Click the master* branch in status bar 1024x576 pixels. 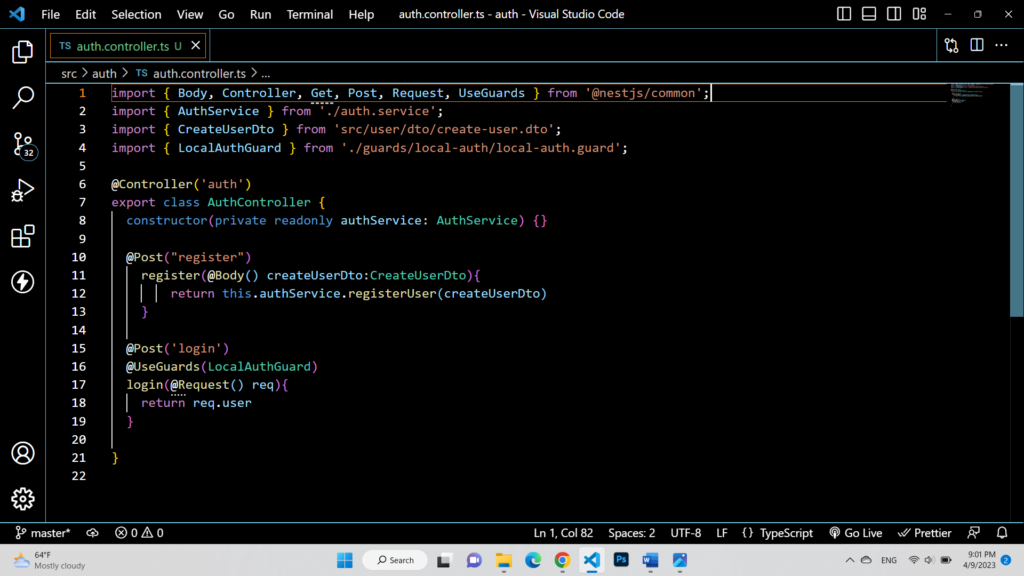42,533
